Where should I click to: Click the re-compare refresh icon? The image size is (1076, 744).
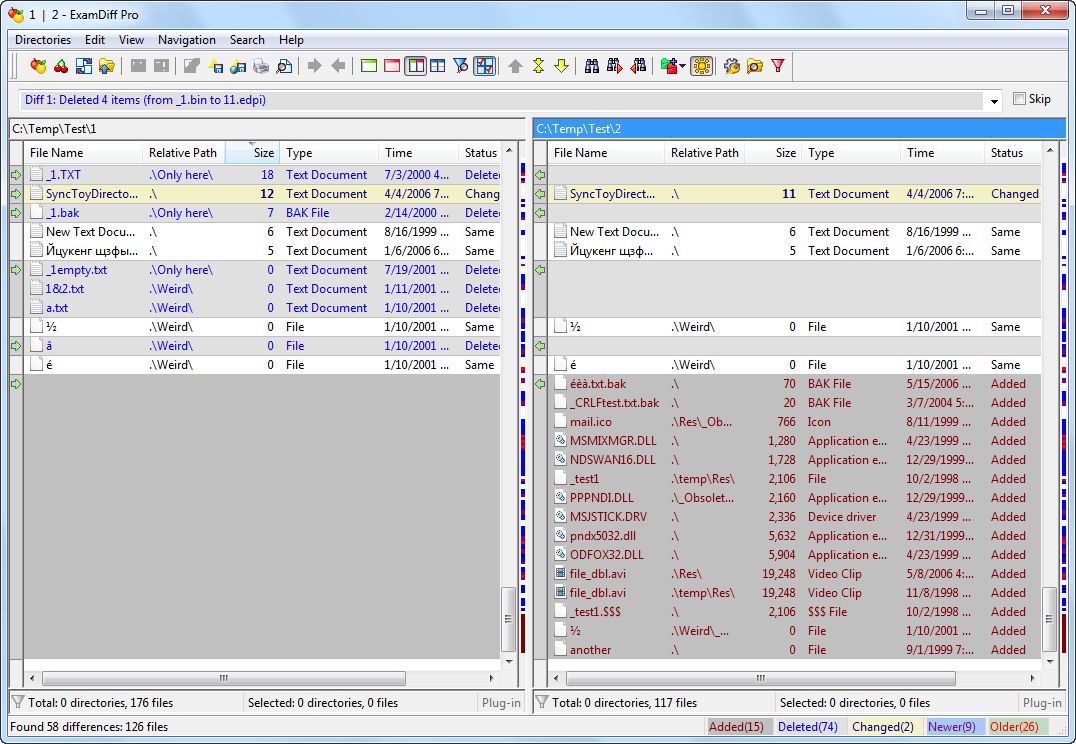click(84, 66)
